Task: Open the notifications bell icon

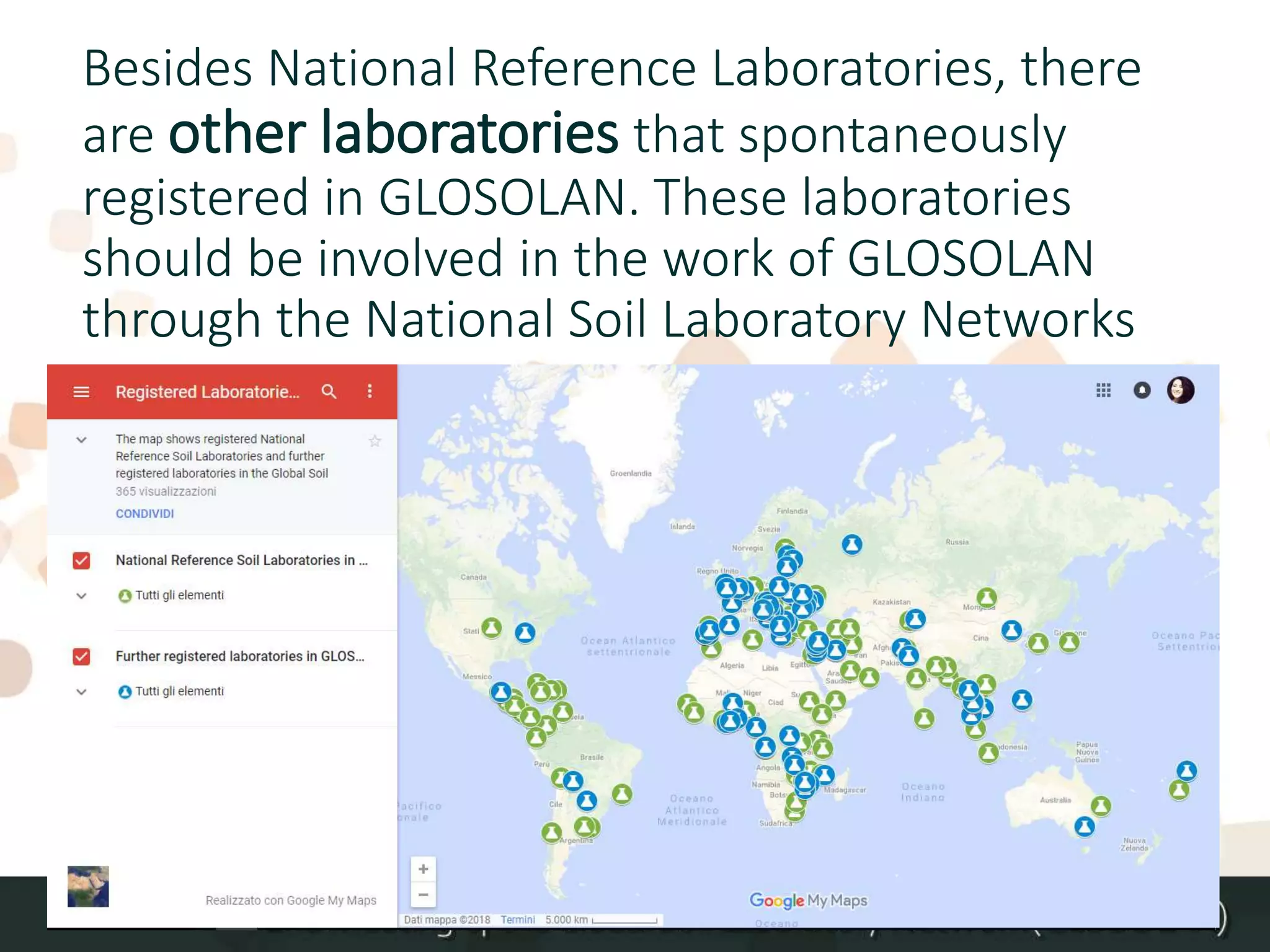Action: click(x=1142, y=390)
